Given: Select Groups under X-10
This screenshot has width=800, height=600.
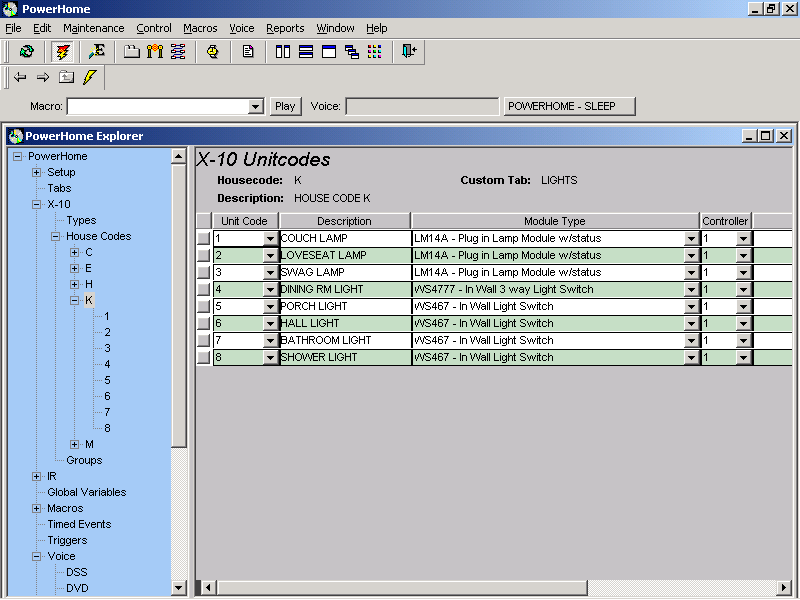Looking at the screenshot, I should click(84, 460).
